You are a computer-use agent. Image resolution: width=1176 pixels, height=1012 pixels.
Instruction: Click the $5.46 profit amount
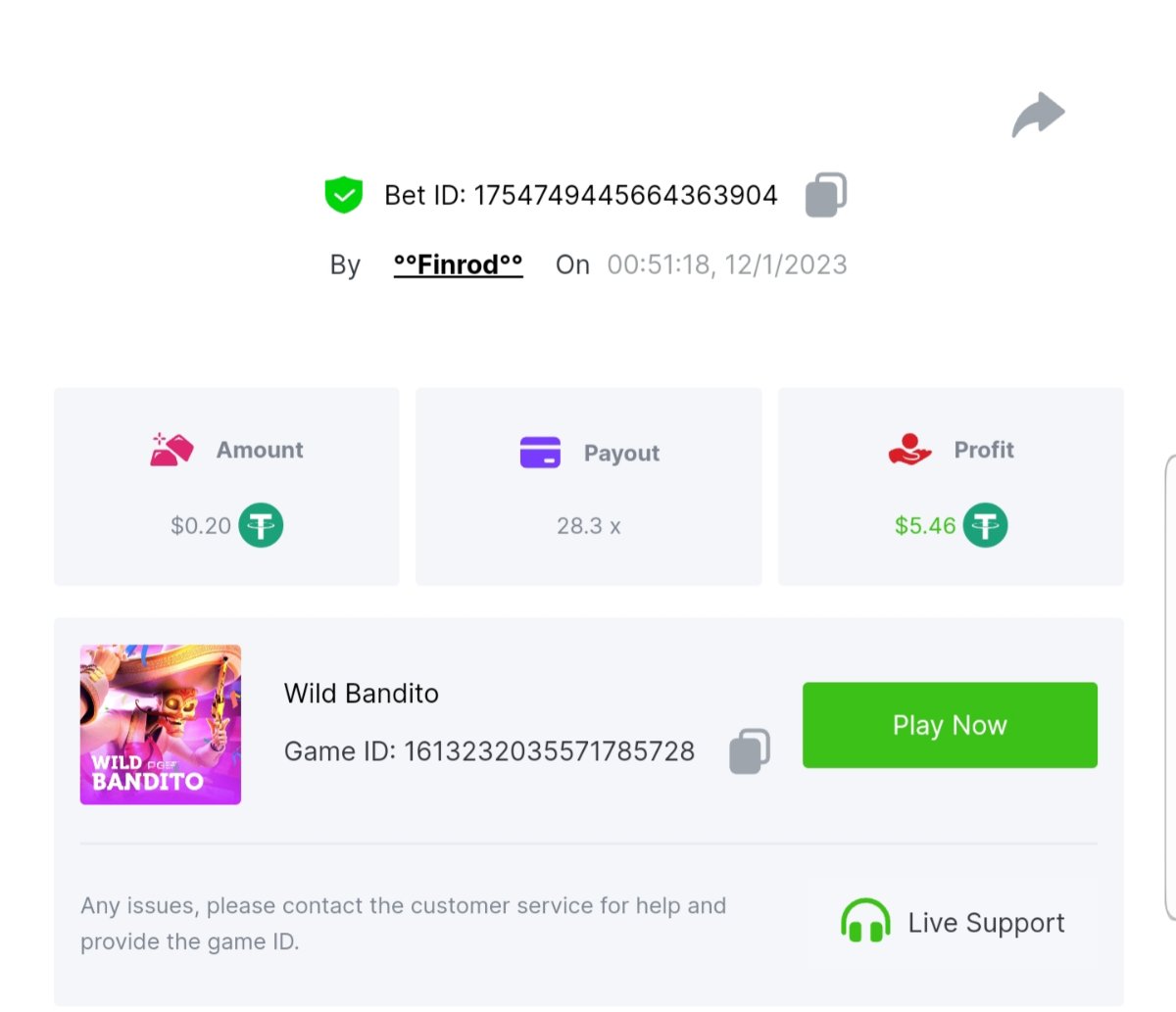[924, 526]
